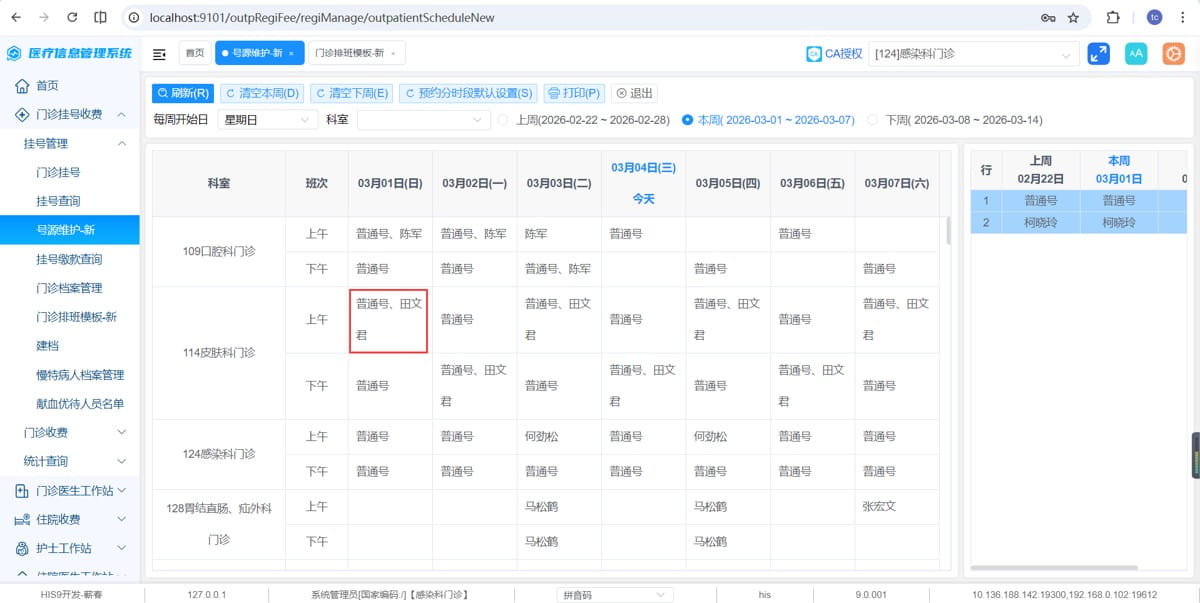Collapse the 挂号管理 submenu

pos(122,144)
